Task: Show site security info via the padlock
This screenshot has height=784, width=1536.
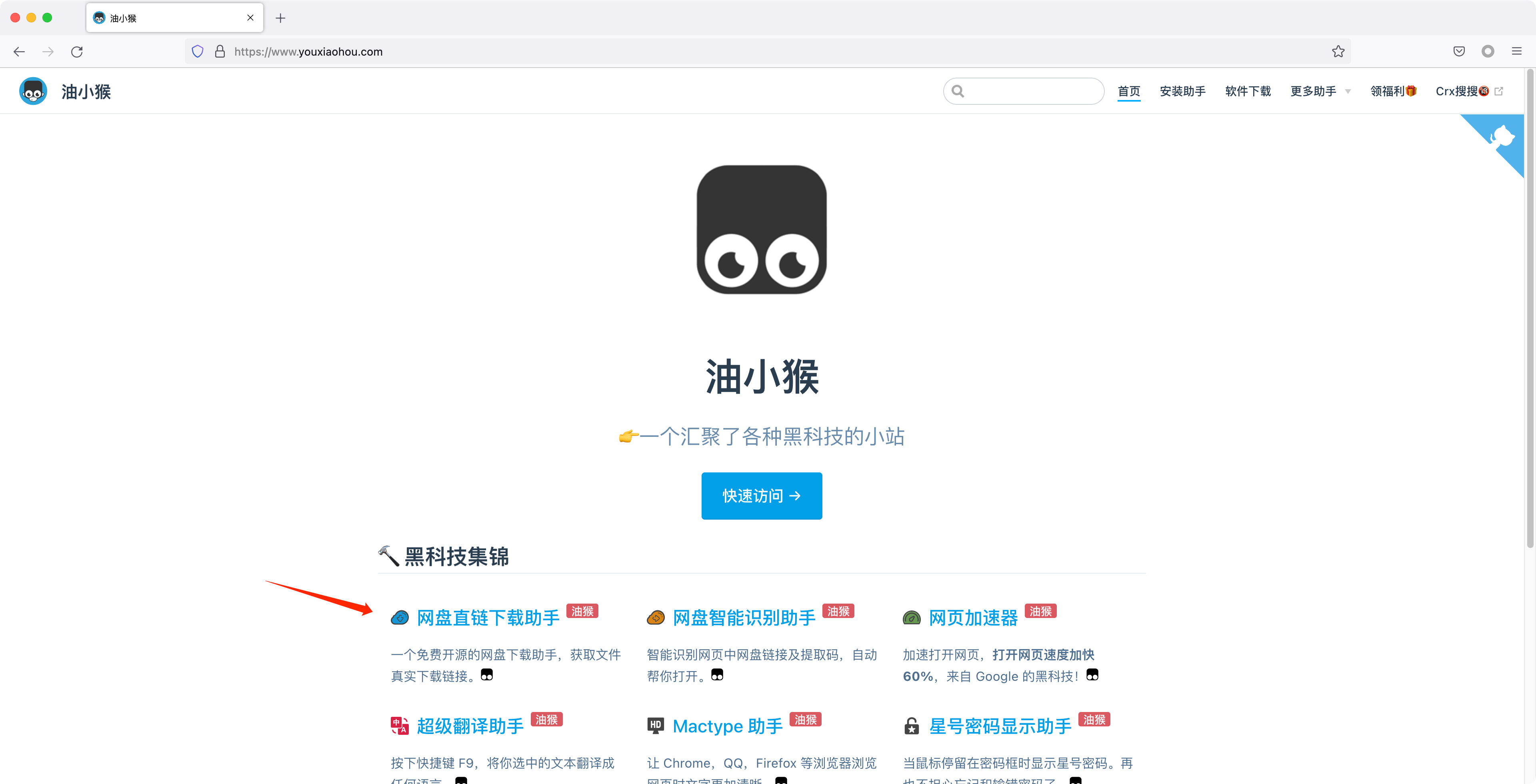Action: click(x=220, y=52)
